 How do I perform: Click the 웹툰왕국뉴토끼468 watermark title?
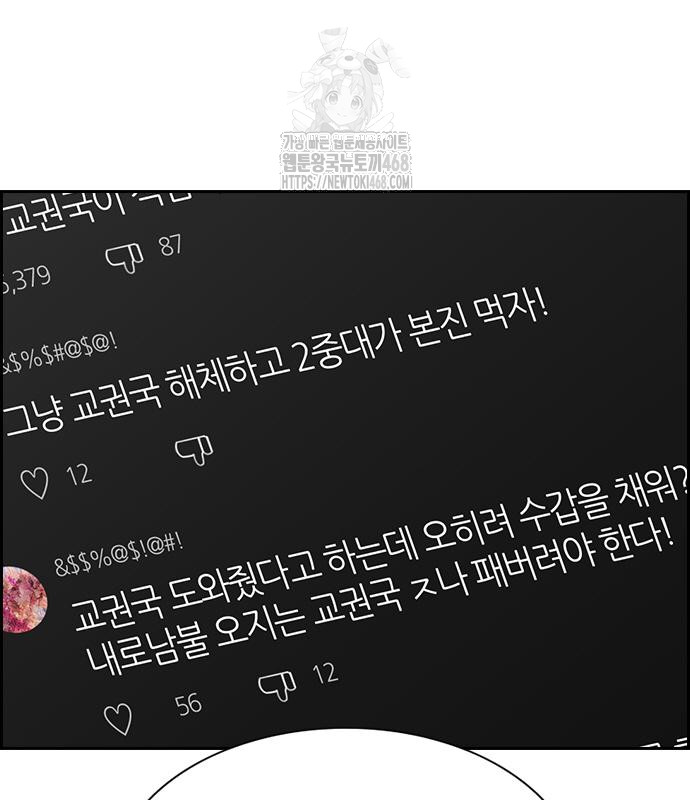pyautogui.click(x=346, y=163)
